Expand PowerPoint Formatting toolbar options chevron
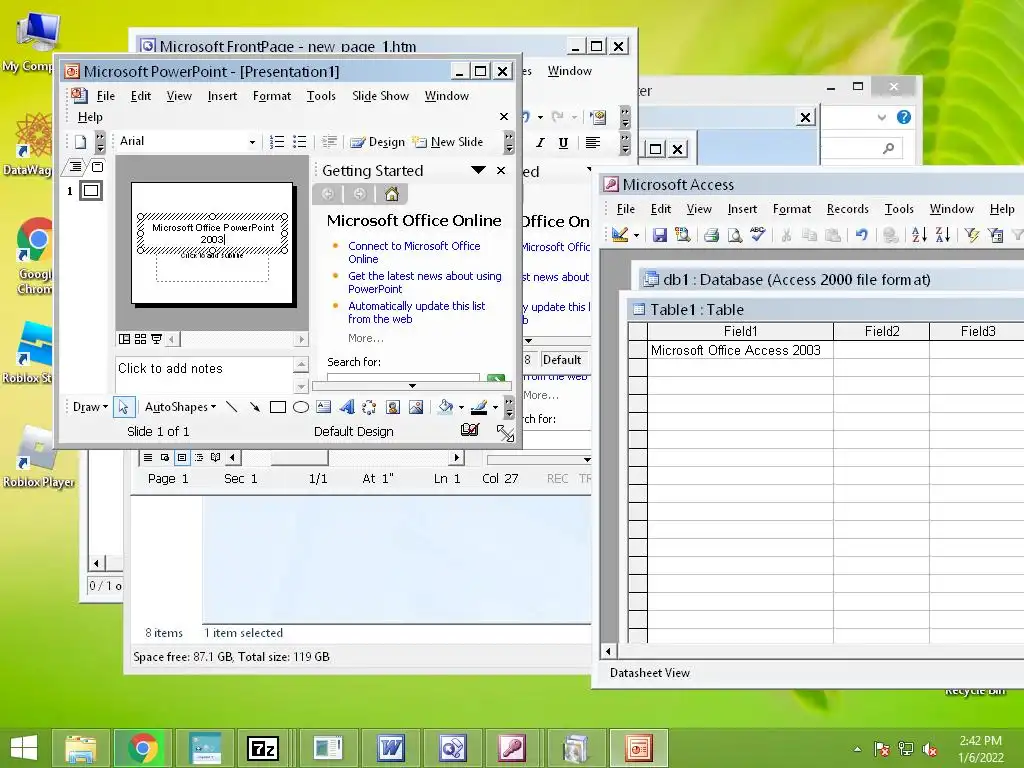 coord(509,142)
